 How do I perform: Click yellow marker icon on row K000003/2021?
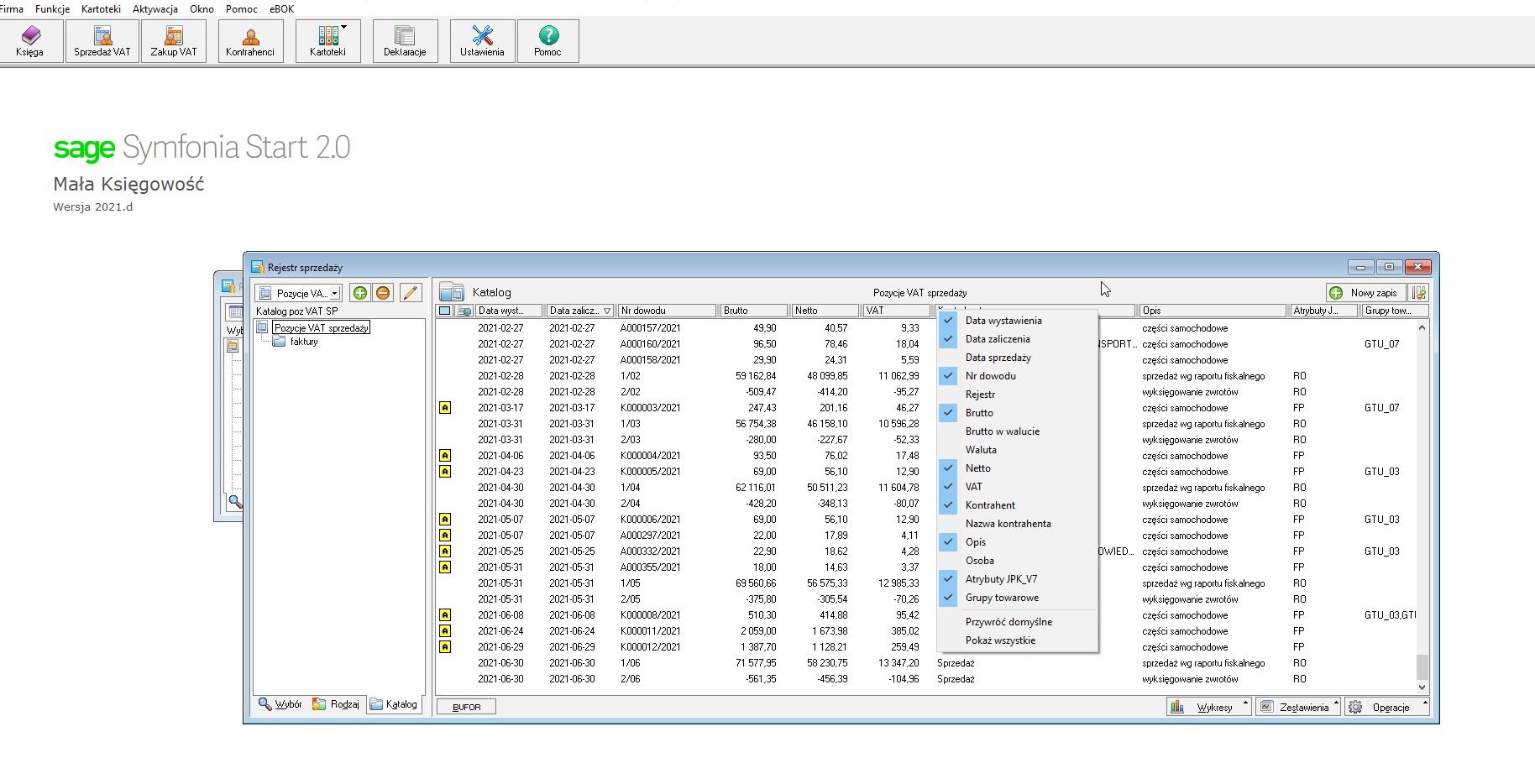(x=445, y=408)
